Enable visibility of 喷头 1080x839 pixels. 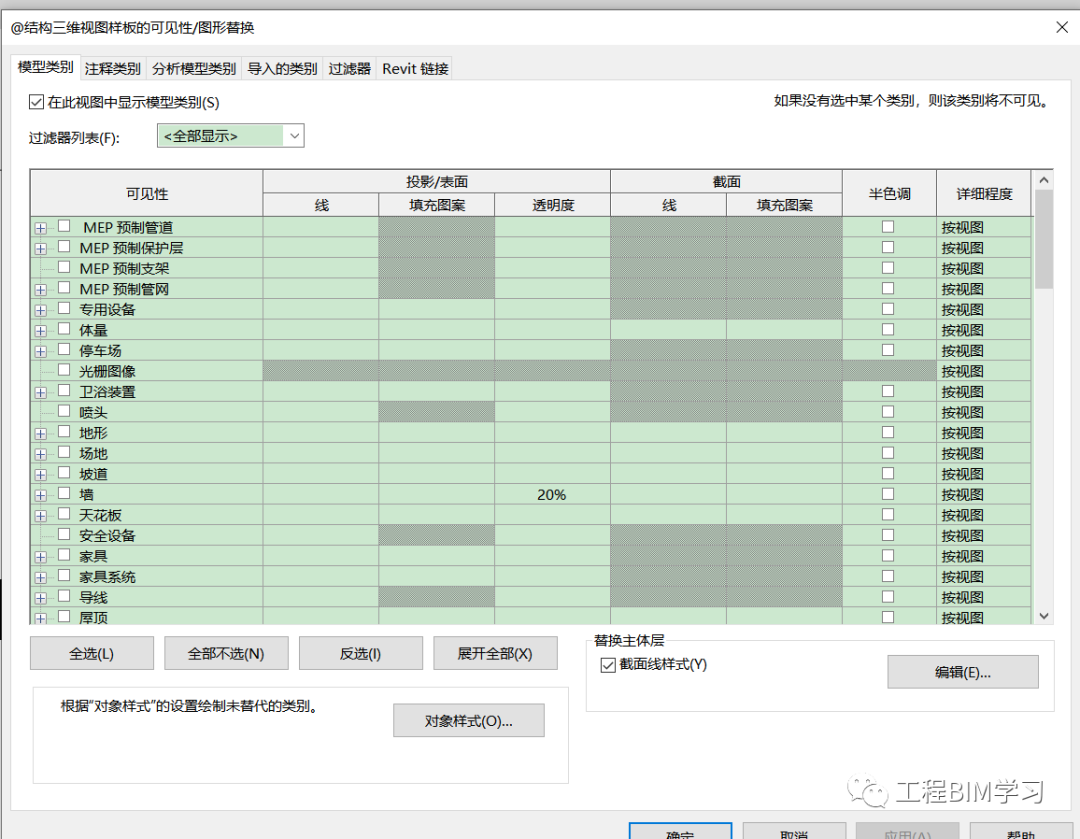pos(64,411)
